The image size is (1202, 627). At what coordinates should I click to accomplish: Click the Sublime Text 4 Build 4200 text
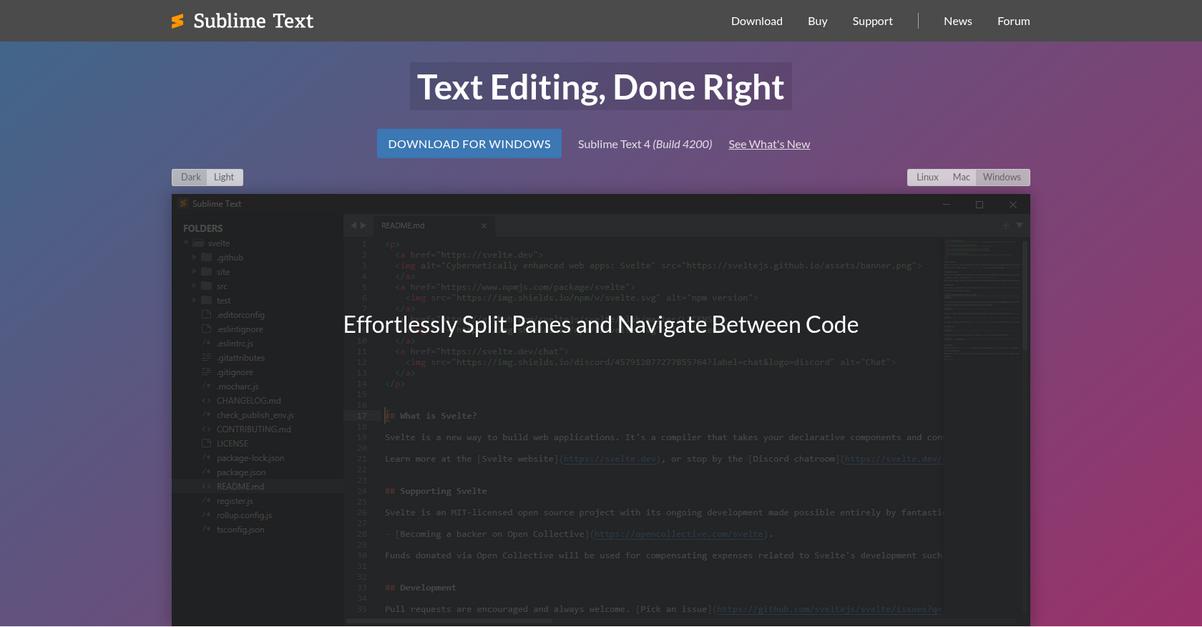(x=645, y=144)
